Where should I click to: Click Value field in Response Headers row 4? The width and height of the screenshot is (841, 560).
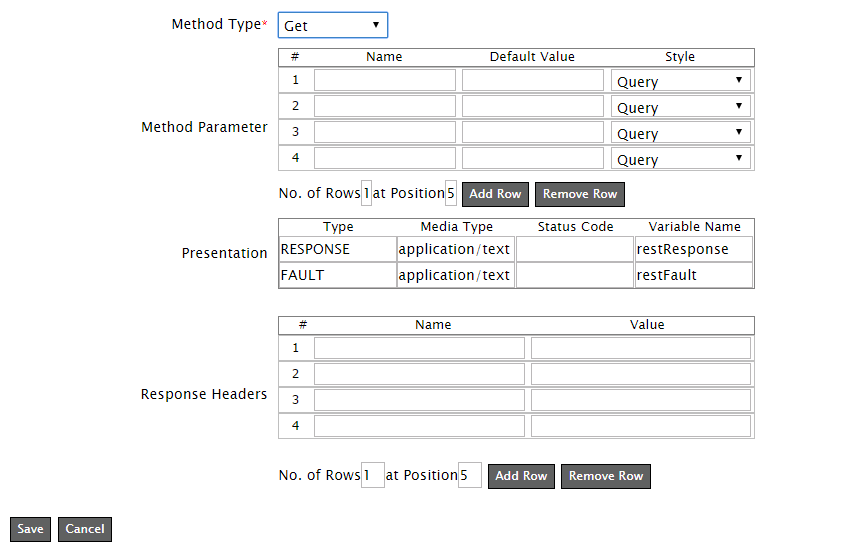click(641, 426)
